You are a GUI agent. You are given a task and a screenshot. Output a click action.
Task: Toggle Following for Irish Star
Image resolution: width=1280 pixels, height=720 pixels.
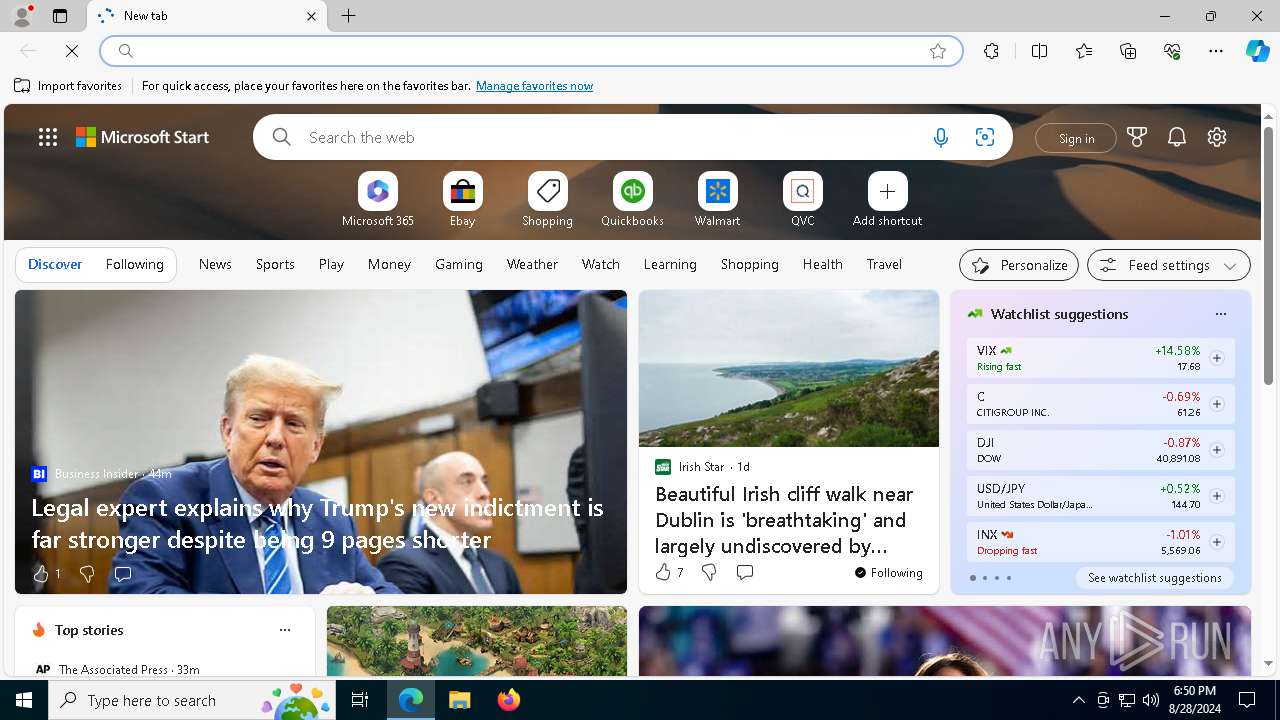[888, 573]
